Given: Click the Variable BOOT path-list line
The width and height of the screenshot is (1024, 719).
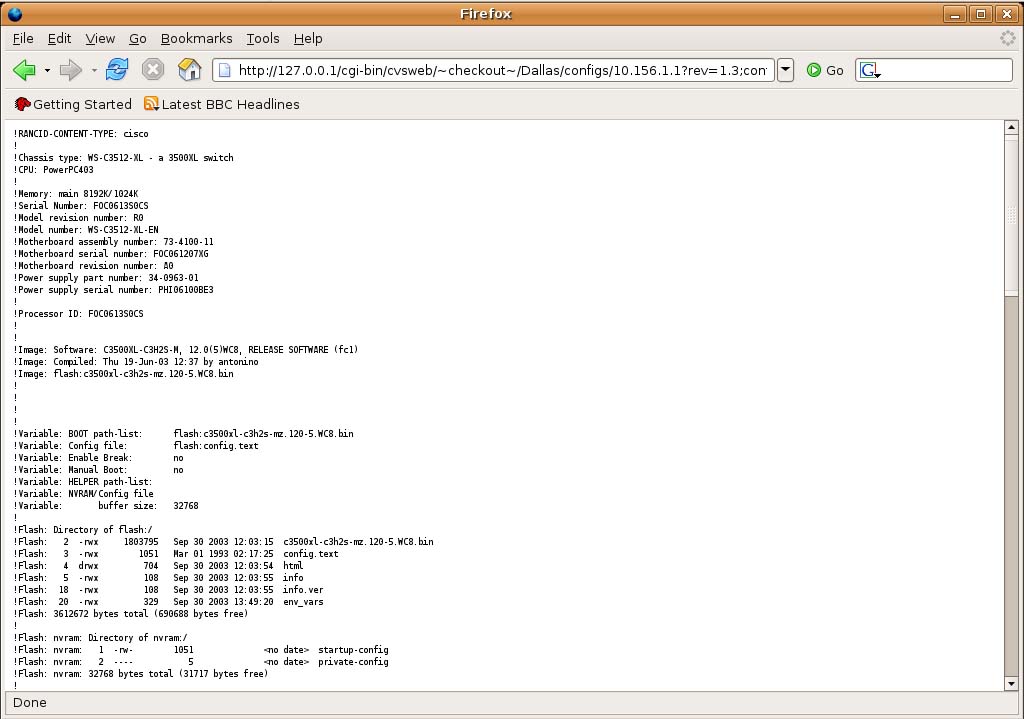Looking at the screenshot, I should click(184, 434).
